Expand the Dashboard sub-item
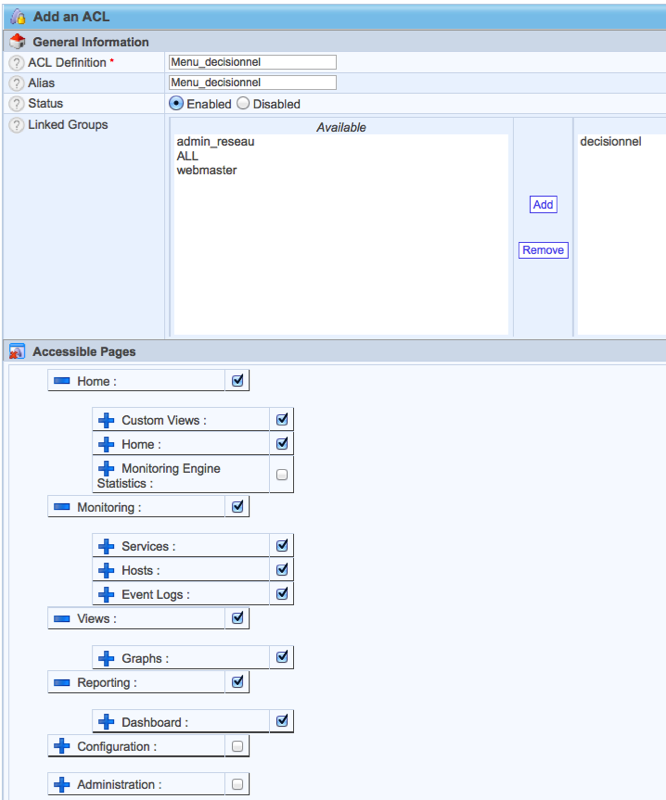 pyautogui.click(x=106, y=722)
